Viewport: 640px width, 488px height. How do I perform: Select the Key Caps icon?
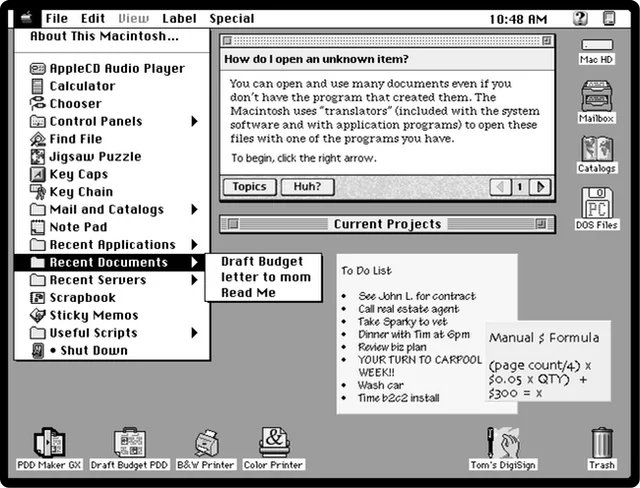38,174
